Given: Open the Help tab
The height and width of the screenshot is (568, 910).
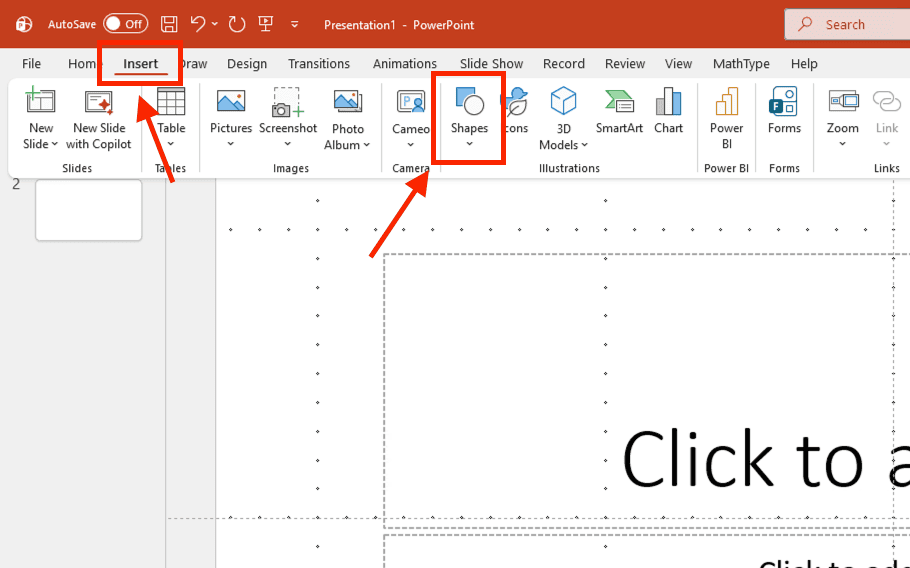Looking at the screenshot, I should (804, 64).
